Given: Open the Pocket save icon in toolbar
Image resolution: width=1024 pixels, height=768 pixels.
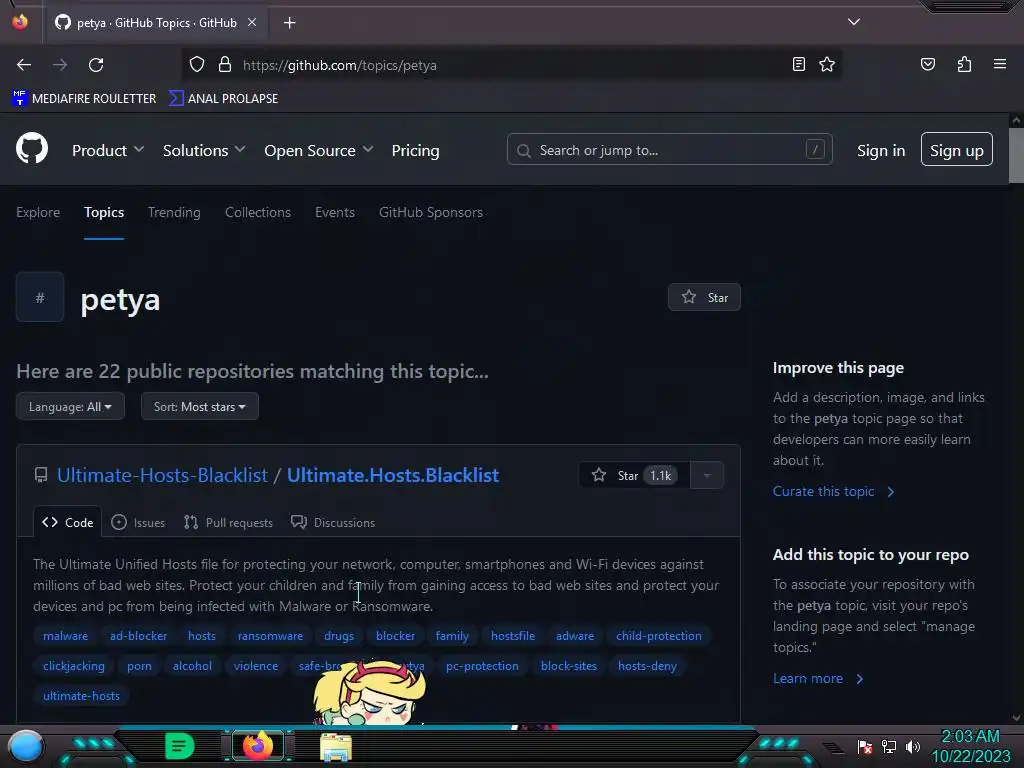Looking at the screenshot, I should pos(927,64).
